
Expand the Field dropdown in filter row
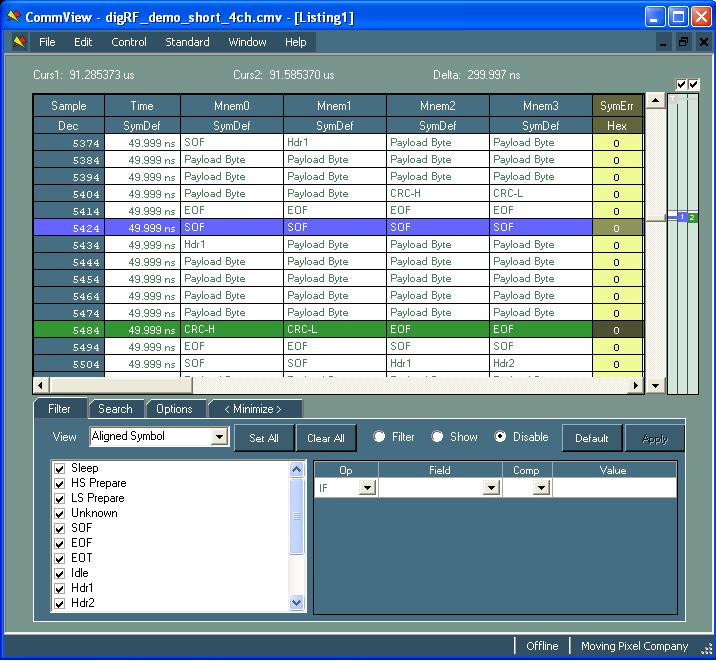[491, 488]
